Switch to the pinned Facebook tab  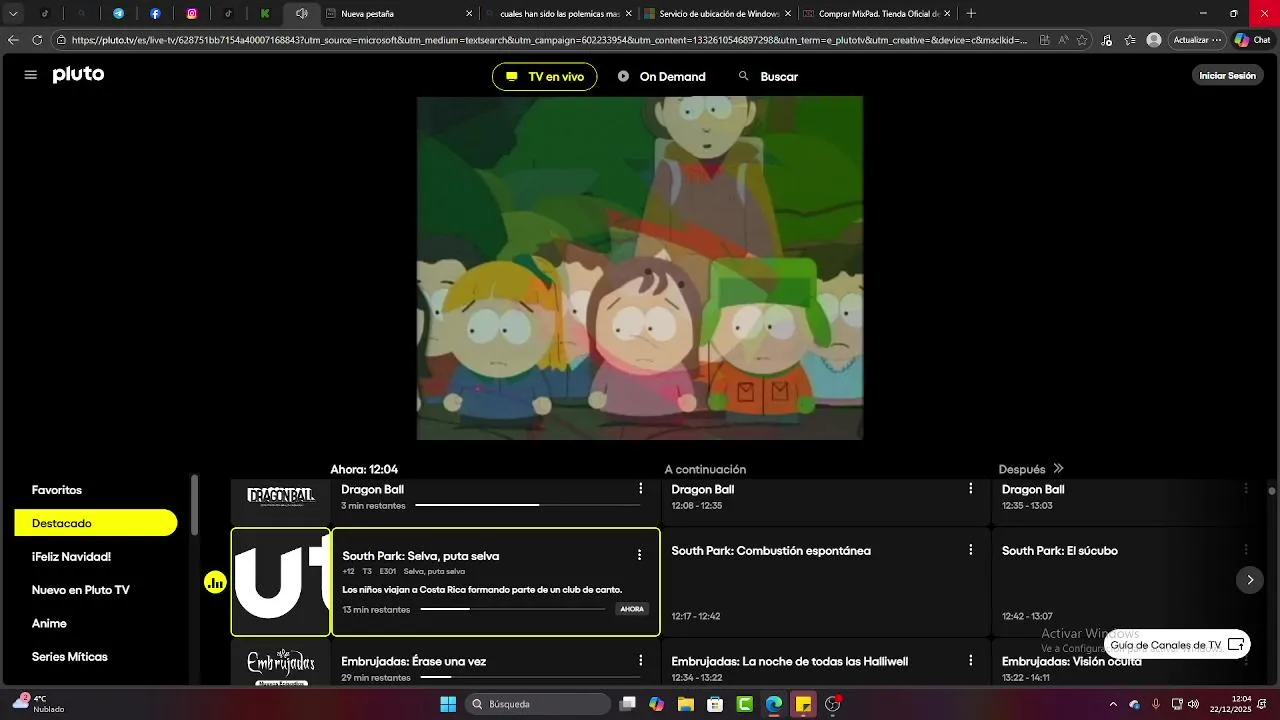155,14
